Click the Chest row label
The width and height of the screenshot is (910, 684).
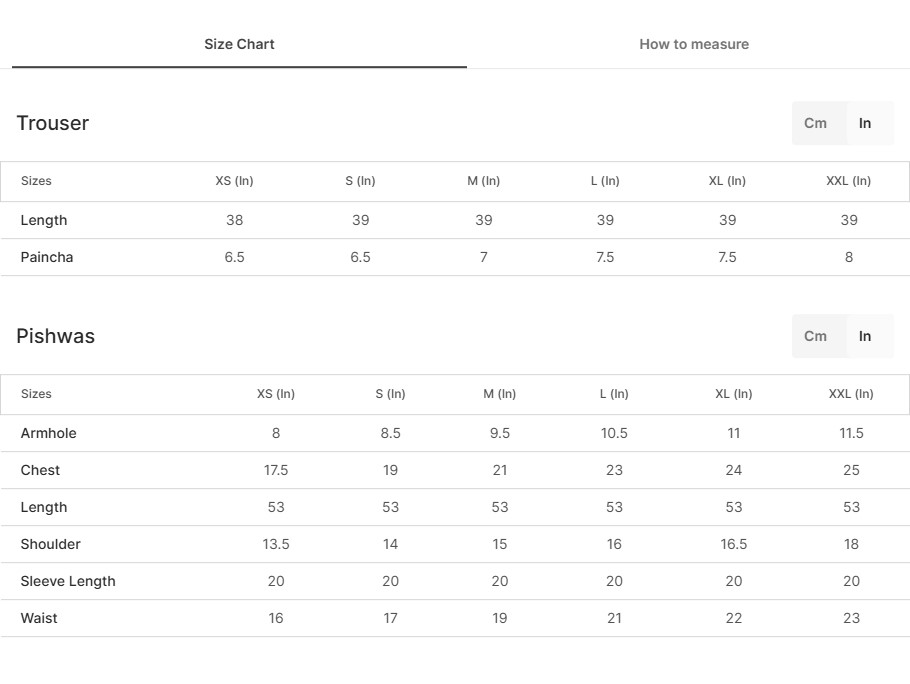[40, 470]
